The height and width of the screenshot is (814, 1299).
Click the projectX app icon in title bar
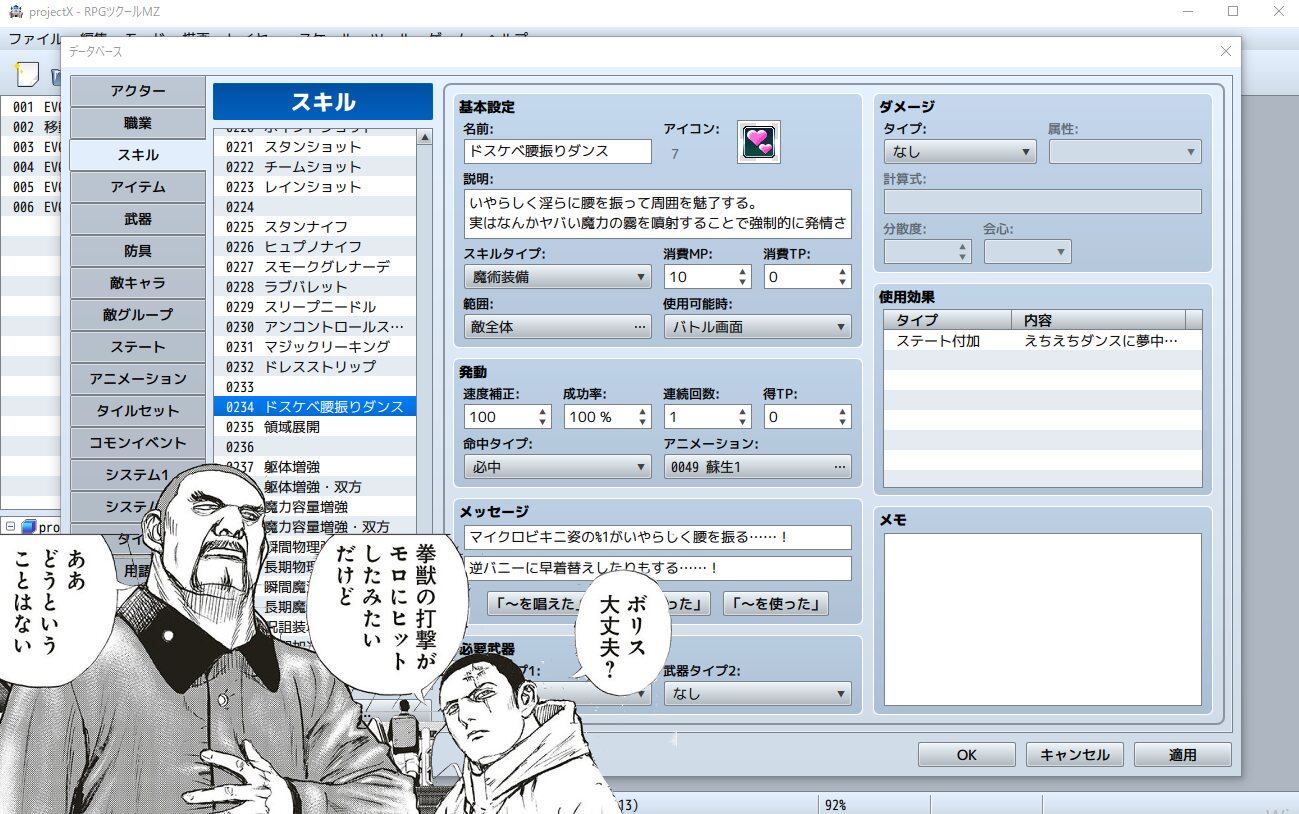15,11
